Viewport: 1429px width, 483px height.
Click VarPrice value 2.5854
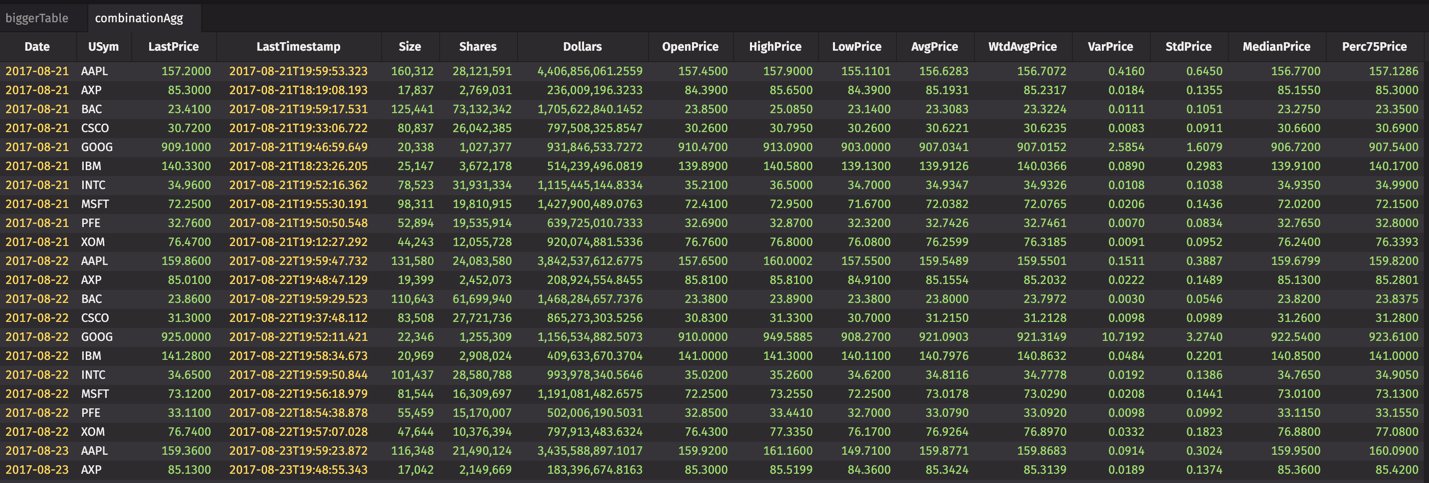coord(1127,147)
